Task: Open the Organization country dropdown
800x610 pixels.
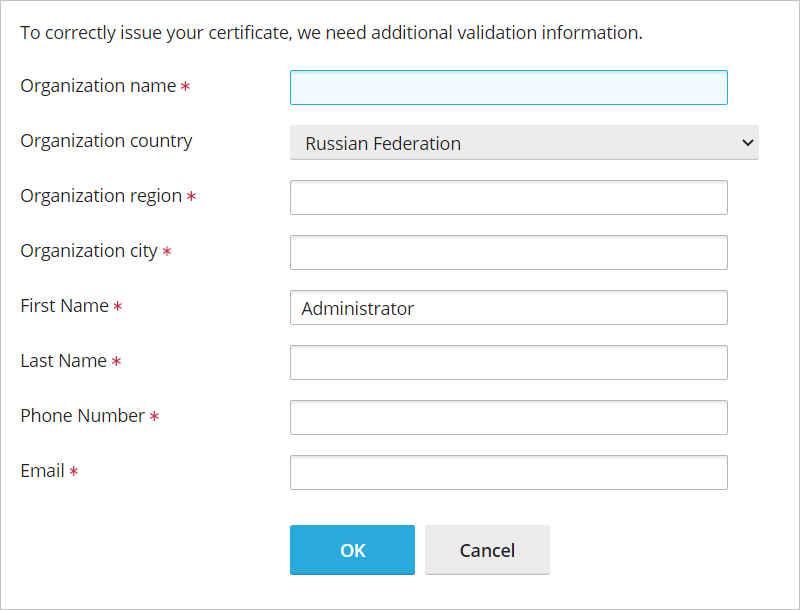Action: tap(524, 143)
